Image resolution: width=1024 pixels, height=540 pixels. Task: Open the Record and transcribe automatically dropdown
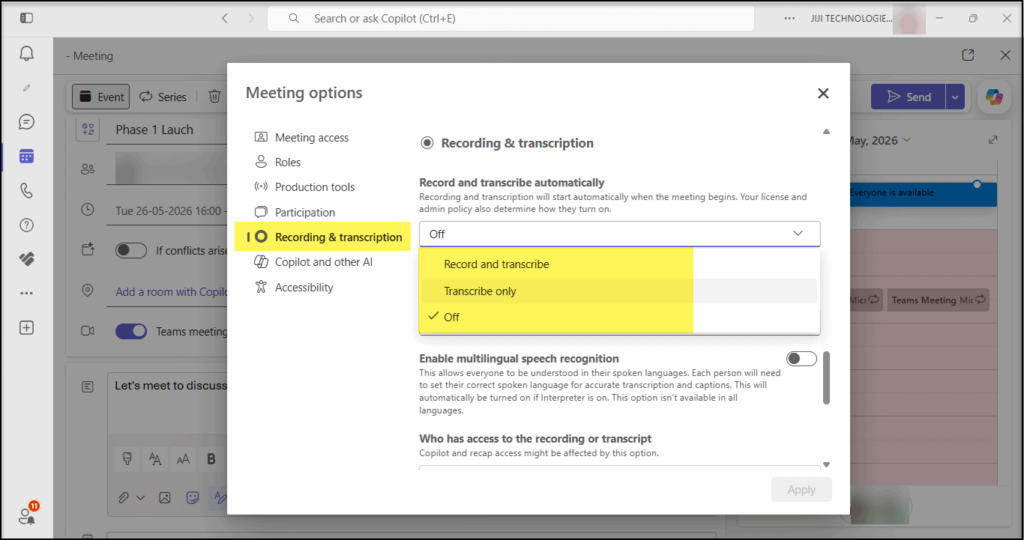click(619, 234)
